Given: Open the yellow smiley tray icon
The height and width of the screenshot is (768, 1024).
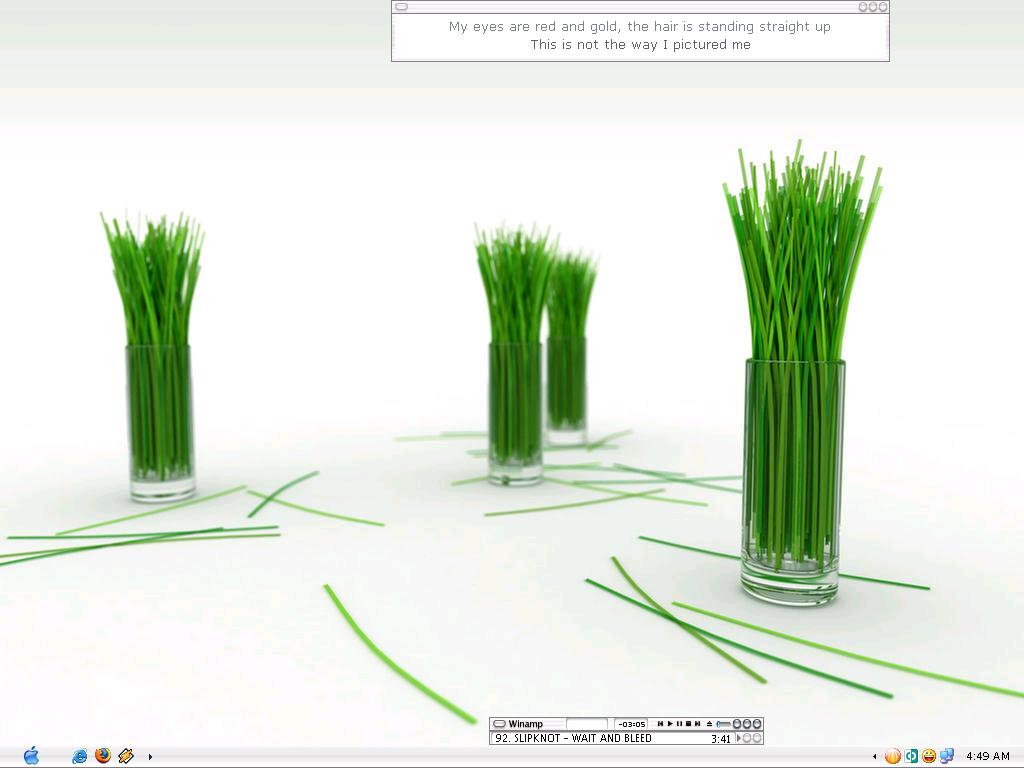Looking at the screenshot, I should tap(929, 756).
